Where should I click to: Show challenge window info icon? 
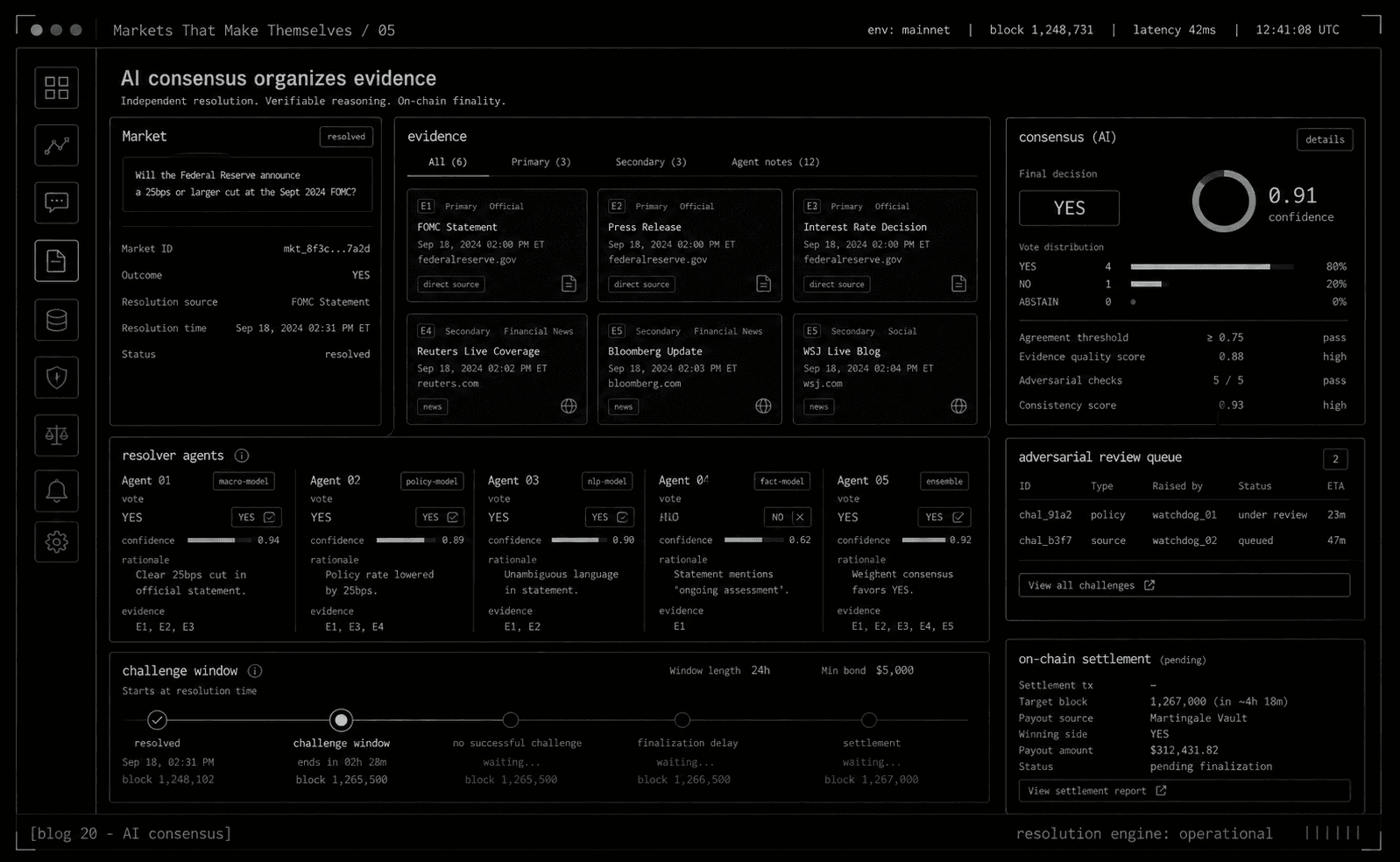[255, 671]
